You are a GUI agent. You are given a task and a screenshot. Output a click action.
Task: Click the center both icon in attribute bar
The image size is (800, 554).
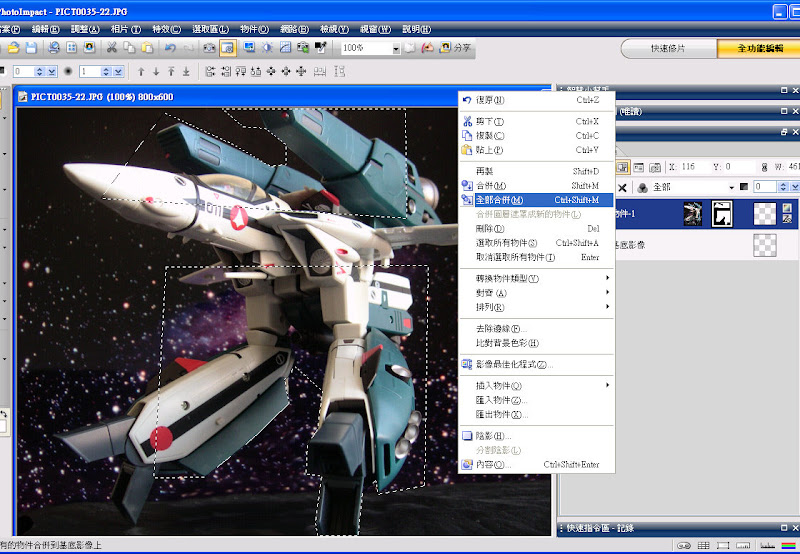[x=301, y=71]
